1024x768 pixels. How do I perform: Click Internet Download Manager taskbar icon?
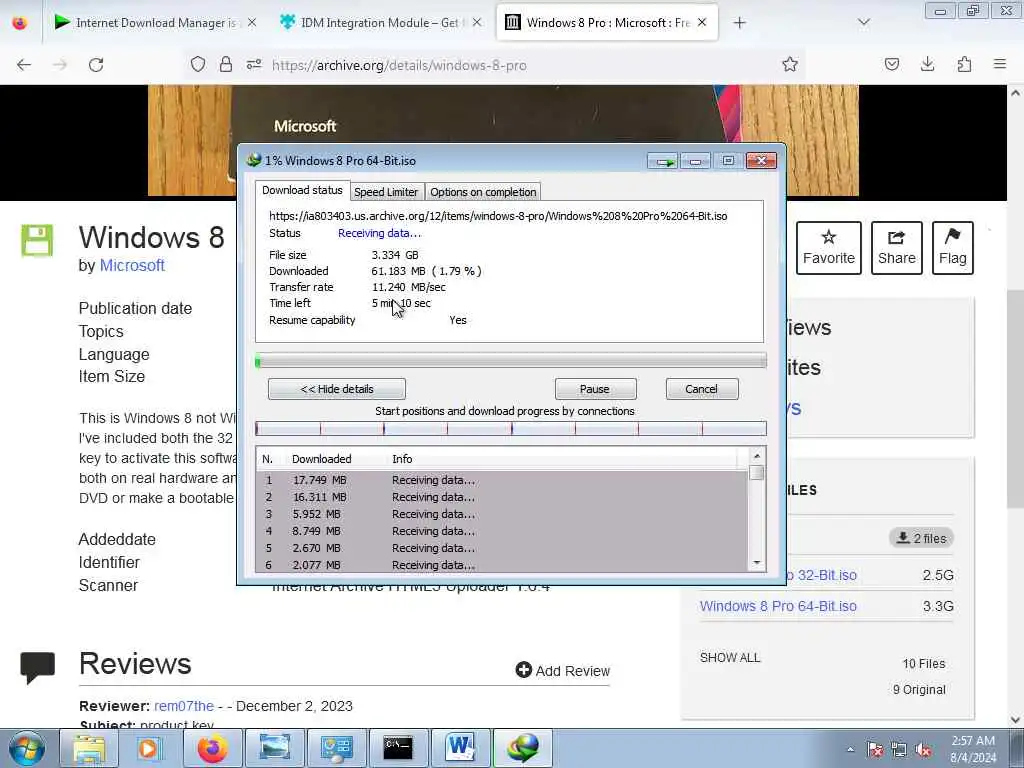(522, 748)
